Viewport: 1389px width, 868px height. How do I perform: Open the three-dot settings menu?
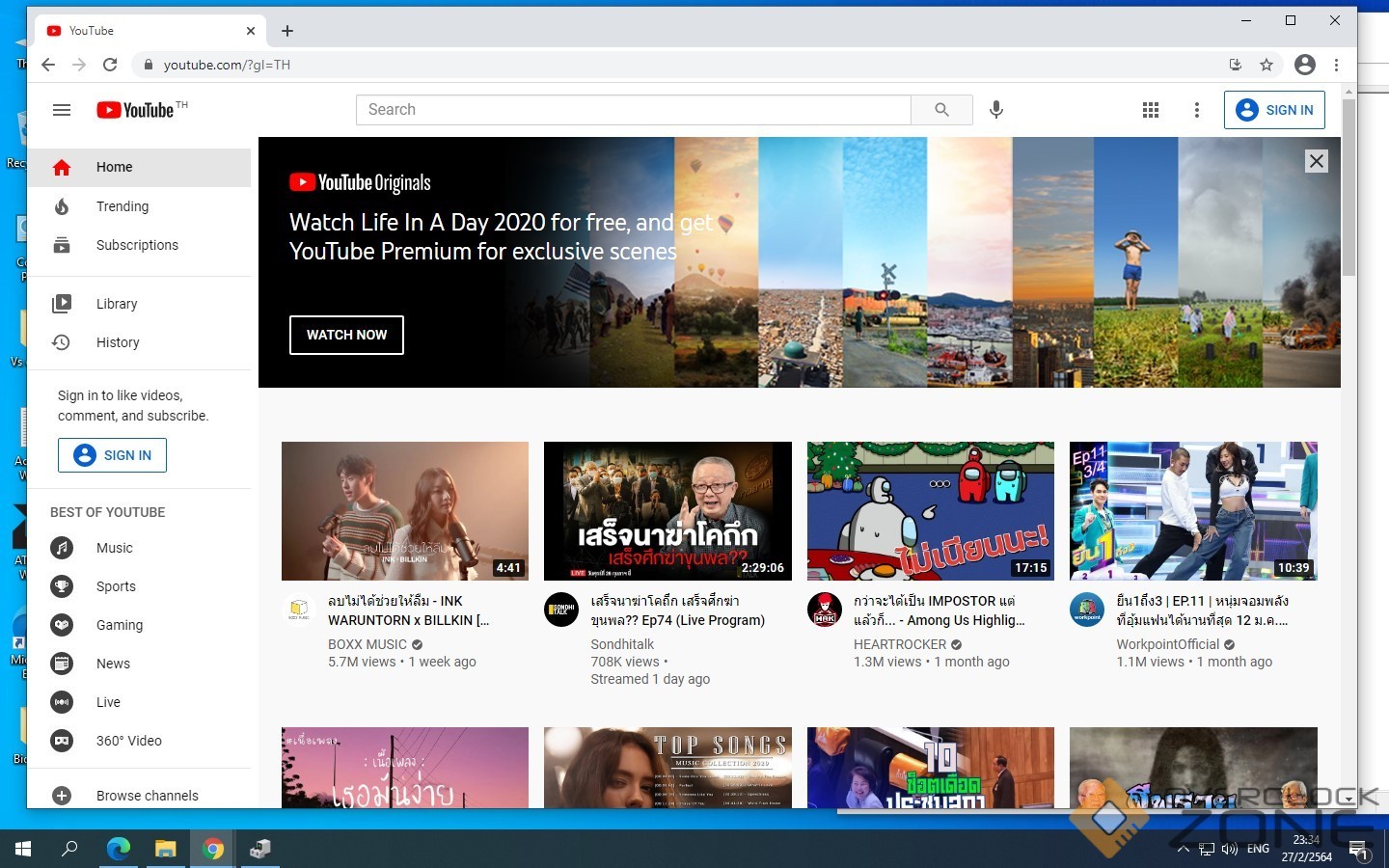click(x=1196, y=110)
